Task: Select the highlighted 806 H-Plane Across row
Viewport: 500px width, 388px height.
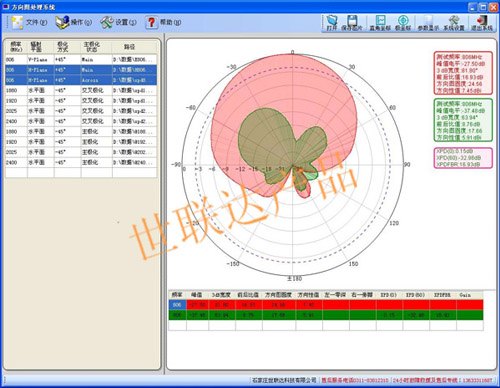Action: (x=81, y=80)
